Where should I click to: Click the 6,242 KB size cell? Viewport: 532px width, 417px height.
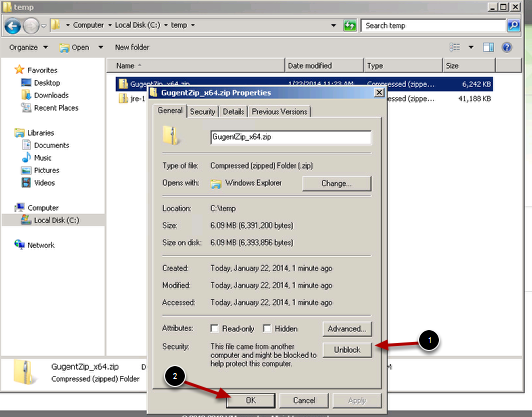coord(477,84)
